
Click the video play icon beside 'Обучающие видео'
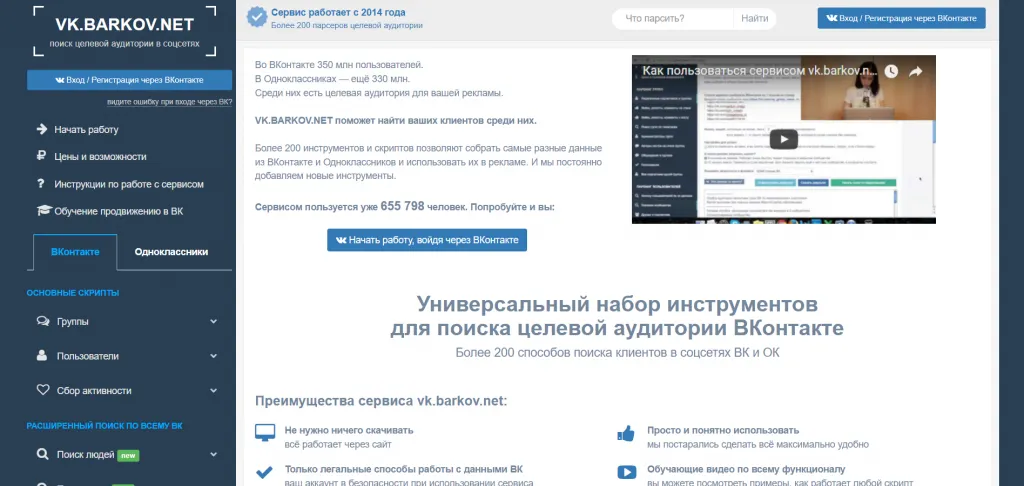(x=626, y=472)
